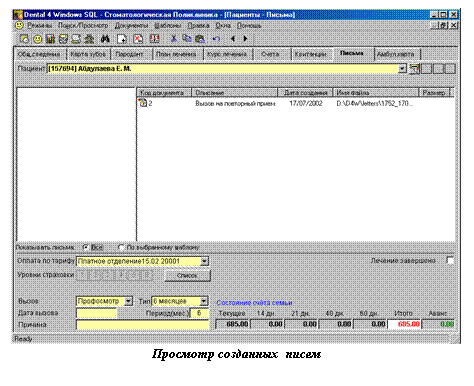Tick the 'Лечение завершено' checkbox

click(x=450, y=260)
